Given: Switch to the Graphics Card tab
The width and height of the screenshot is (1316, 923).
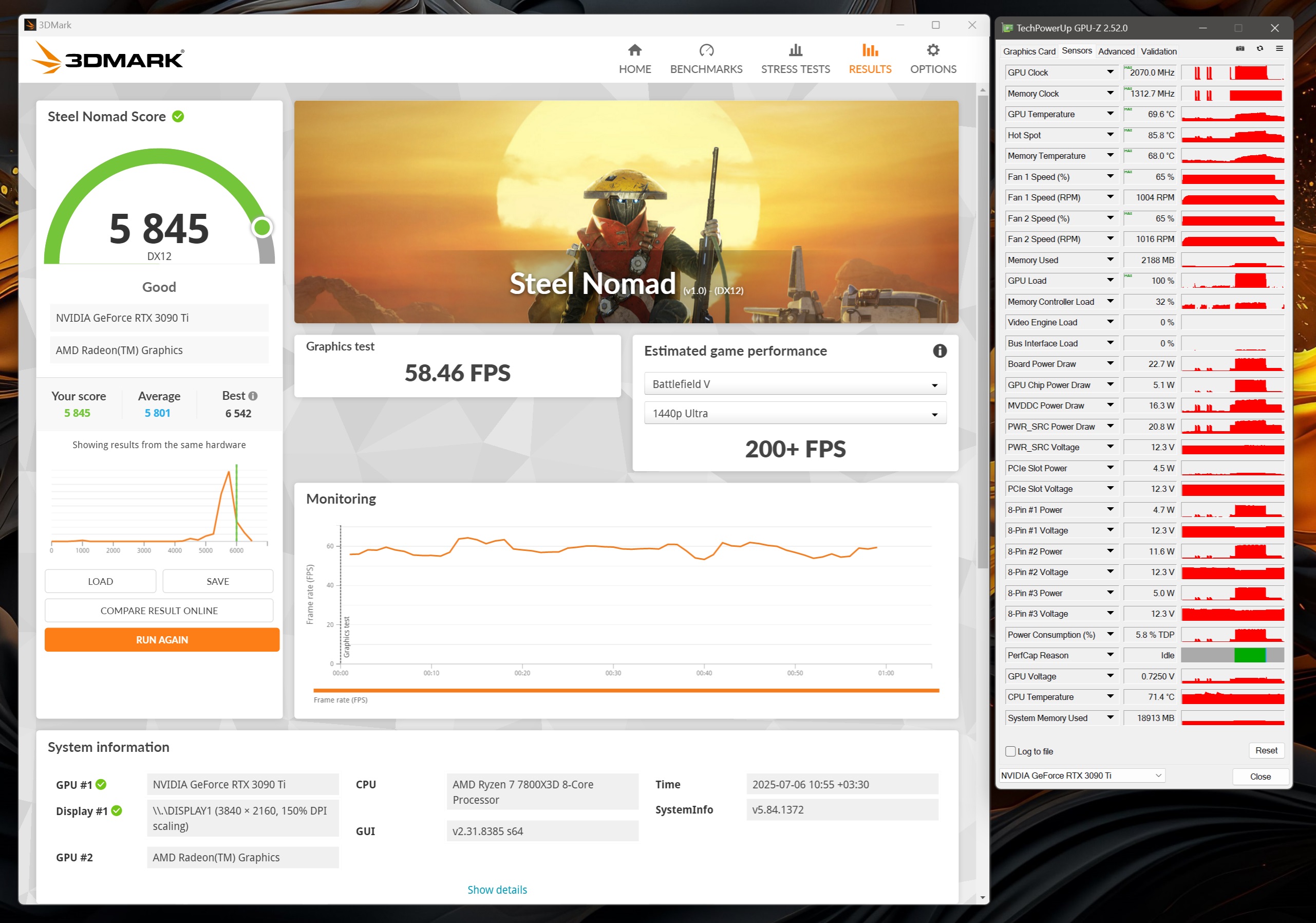Looking at the screenshot, I should click(1029, 51).
